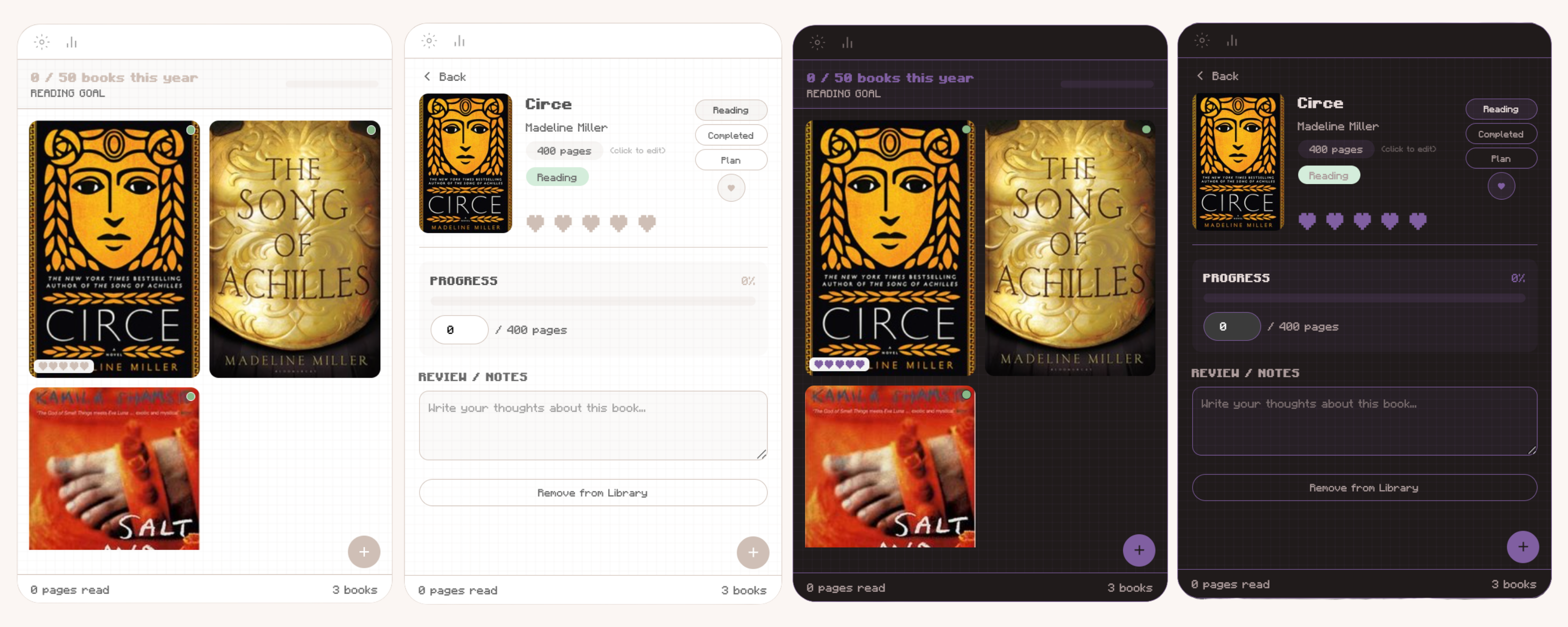Viewport: 1568px width, 627px height.
Task: Click sun theme icon in light detail panel
Action: 429,41
